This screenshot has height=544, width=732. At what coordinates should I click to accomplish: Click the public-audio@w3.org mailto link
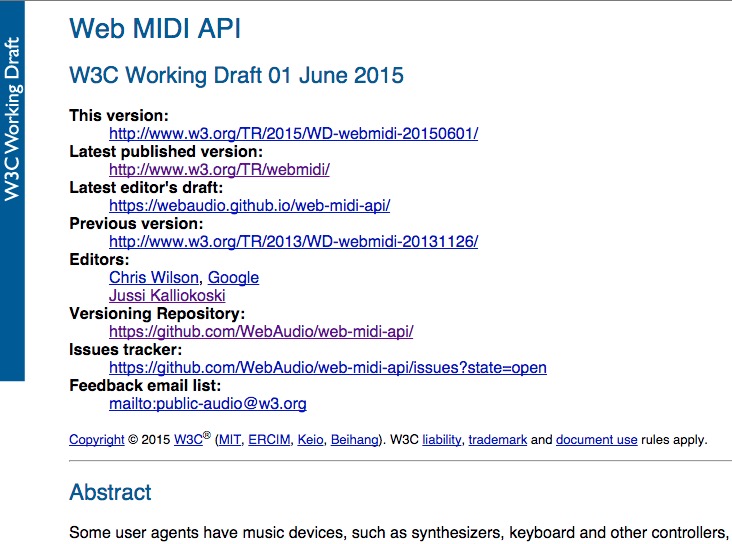(208, 404)
